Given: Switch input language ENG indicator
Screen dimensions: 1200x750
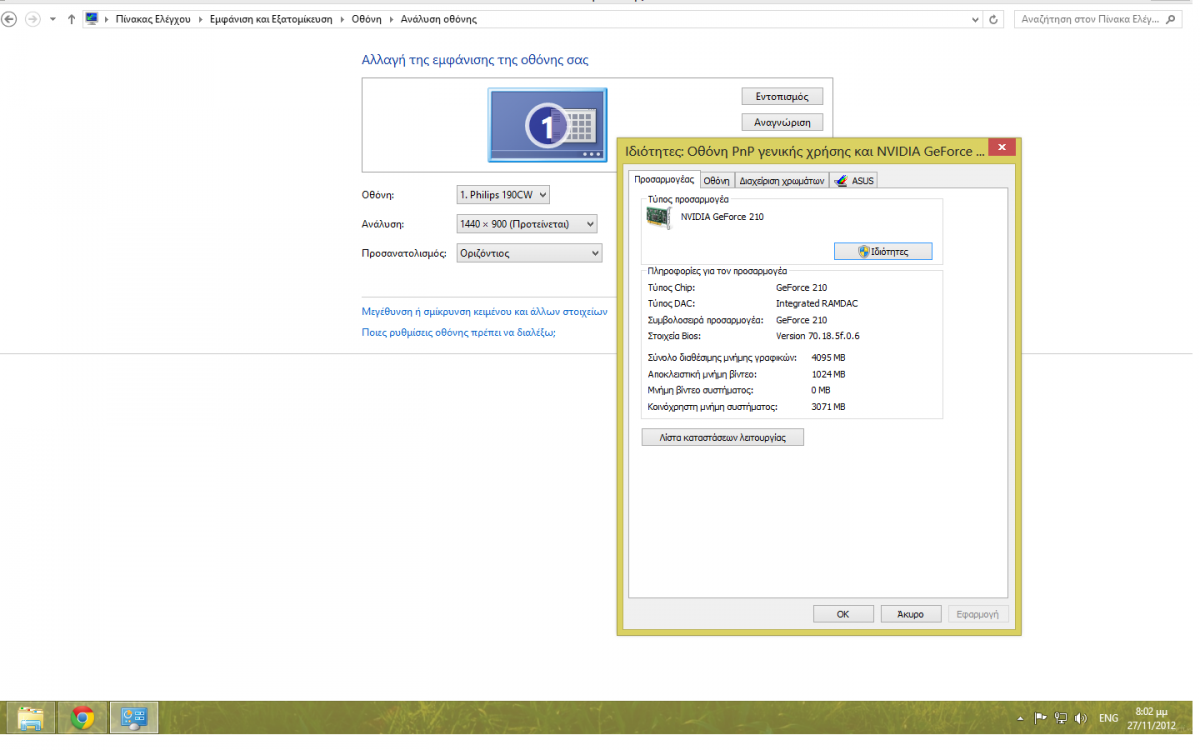Looking at the screenshot, I should click(x=1109, y=718).
